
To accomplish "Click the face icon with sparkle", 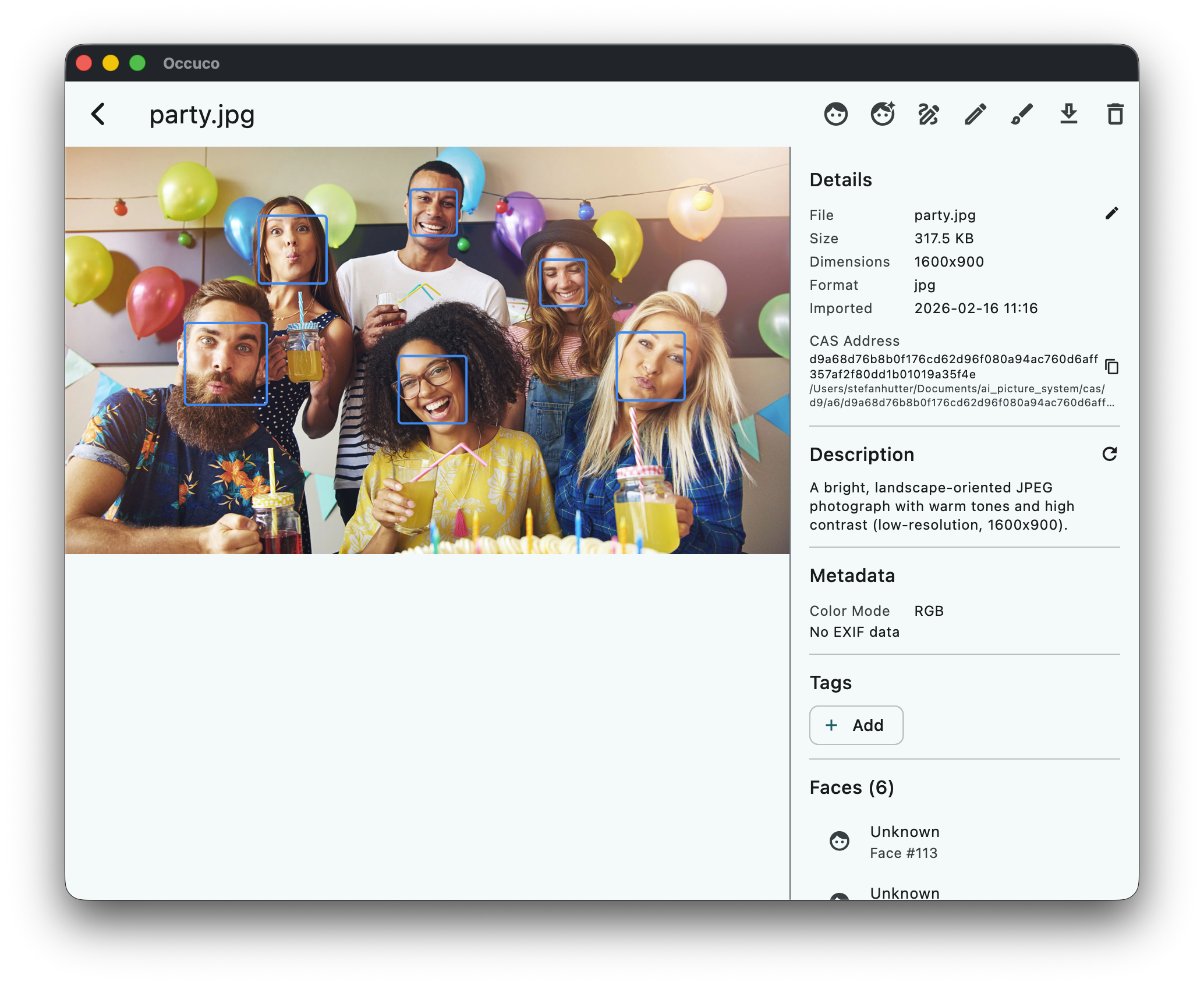I will coord(882,114).
